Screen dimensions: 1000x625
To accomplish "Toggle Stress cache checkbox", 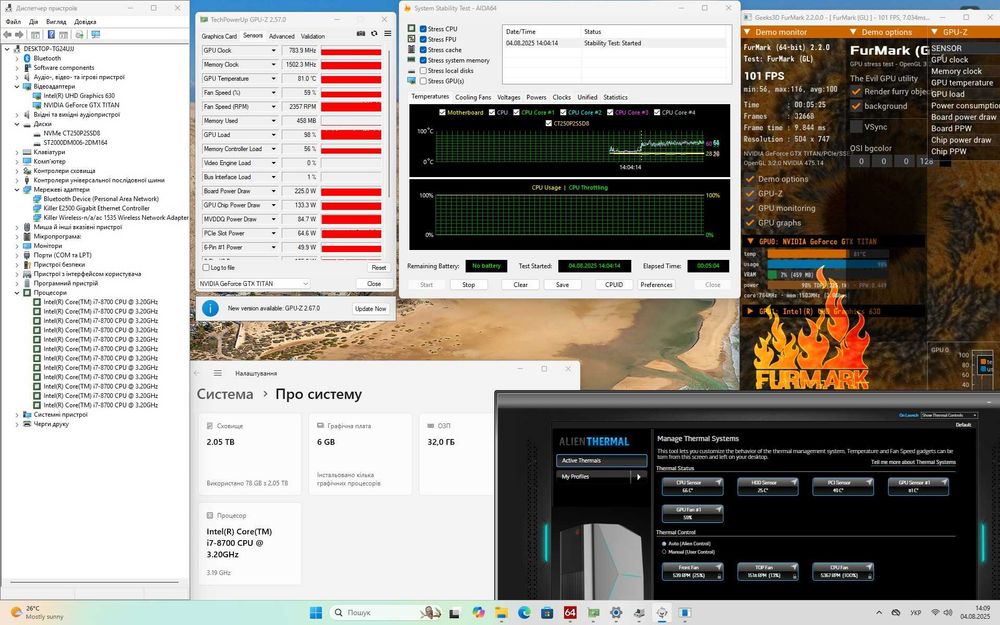I will [x=423, y=50].
